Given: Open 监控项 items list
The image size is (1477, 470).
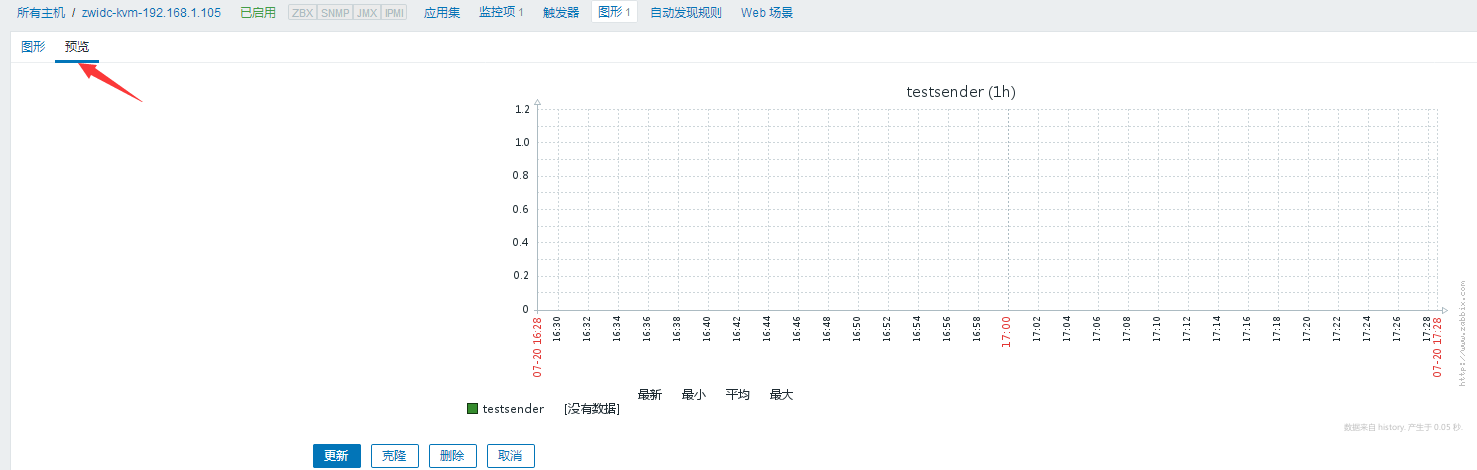Looking at the screenshot, I should pyautogui.click(x=501, y=13).
